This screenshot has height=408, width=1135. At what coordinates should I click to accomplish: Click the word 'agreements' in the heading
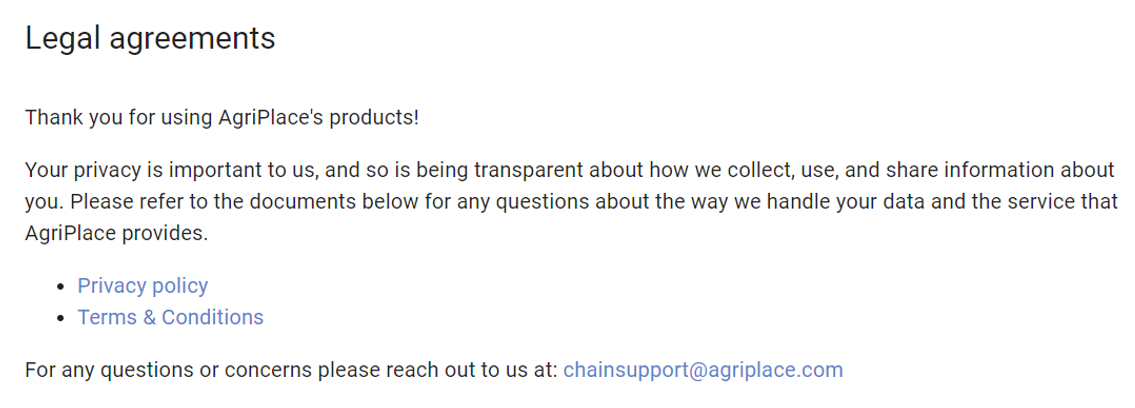193,40
